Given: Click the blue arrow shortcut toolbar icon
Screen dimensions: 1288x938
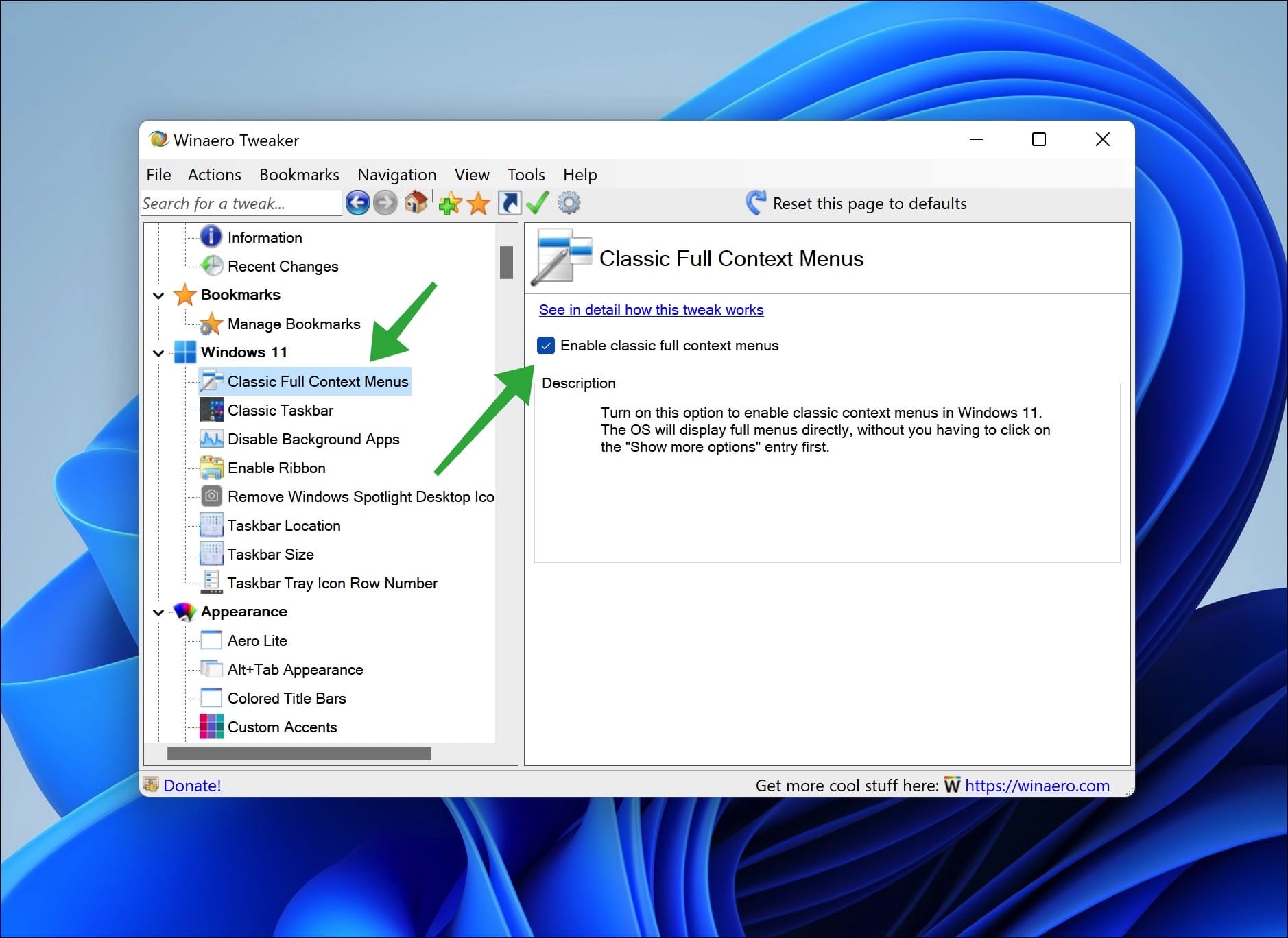Looking at the screenshot, I should pos(509,202).
